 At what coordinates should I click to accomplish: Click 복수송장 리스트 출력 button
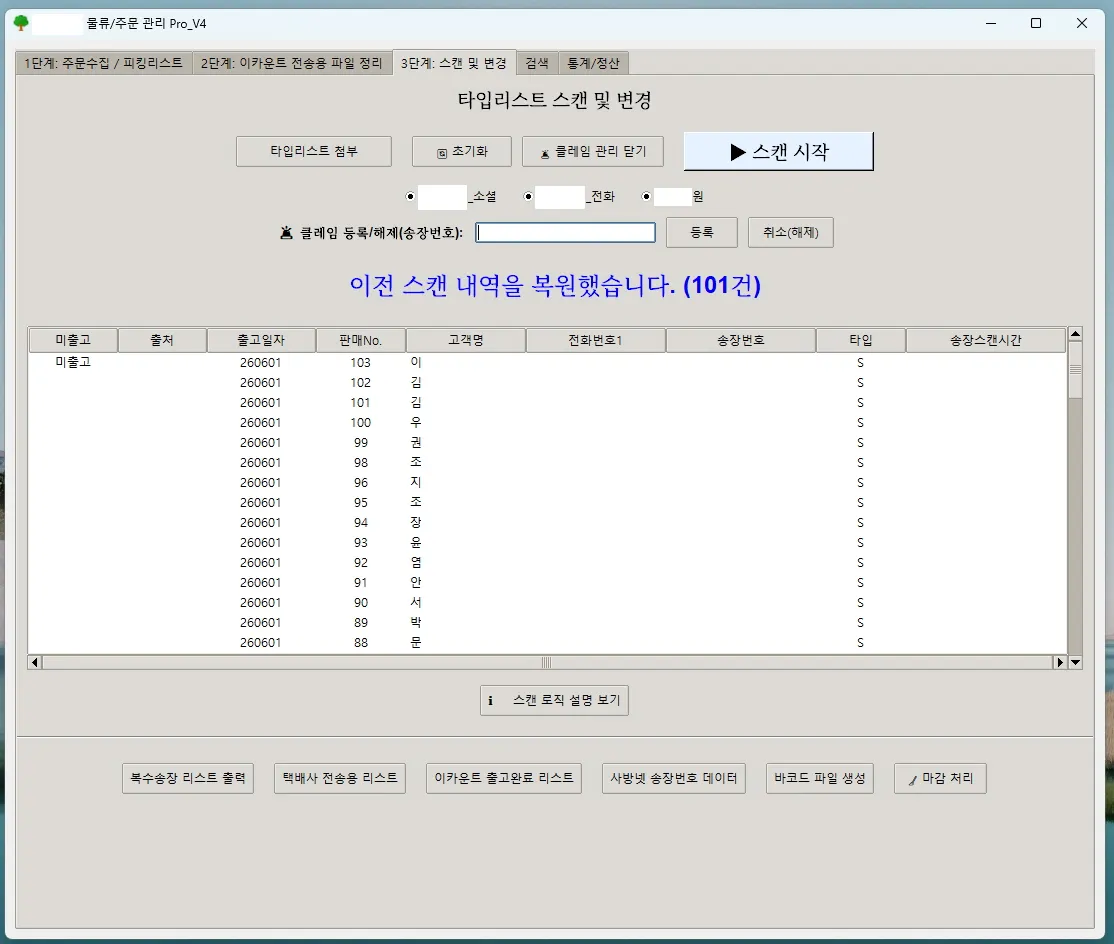click(x=188, y=778)
